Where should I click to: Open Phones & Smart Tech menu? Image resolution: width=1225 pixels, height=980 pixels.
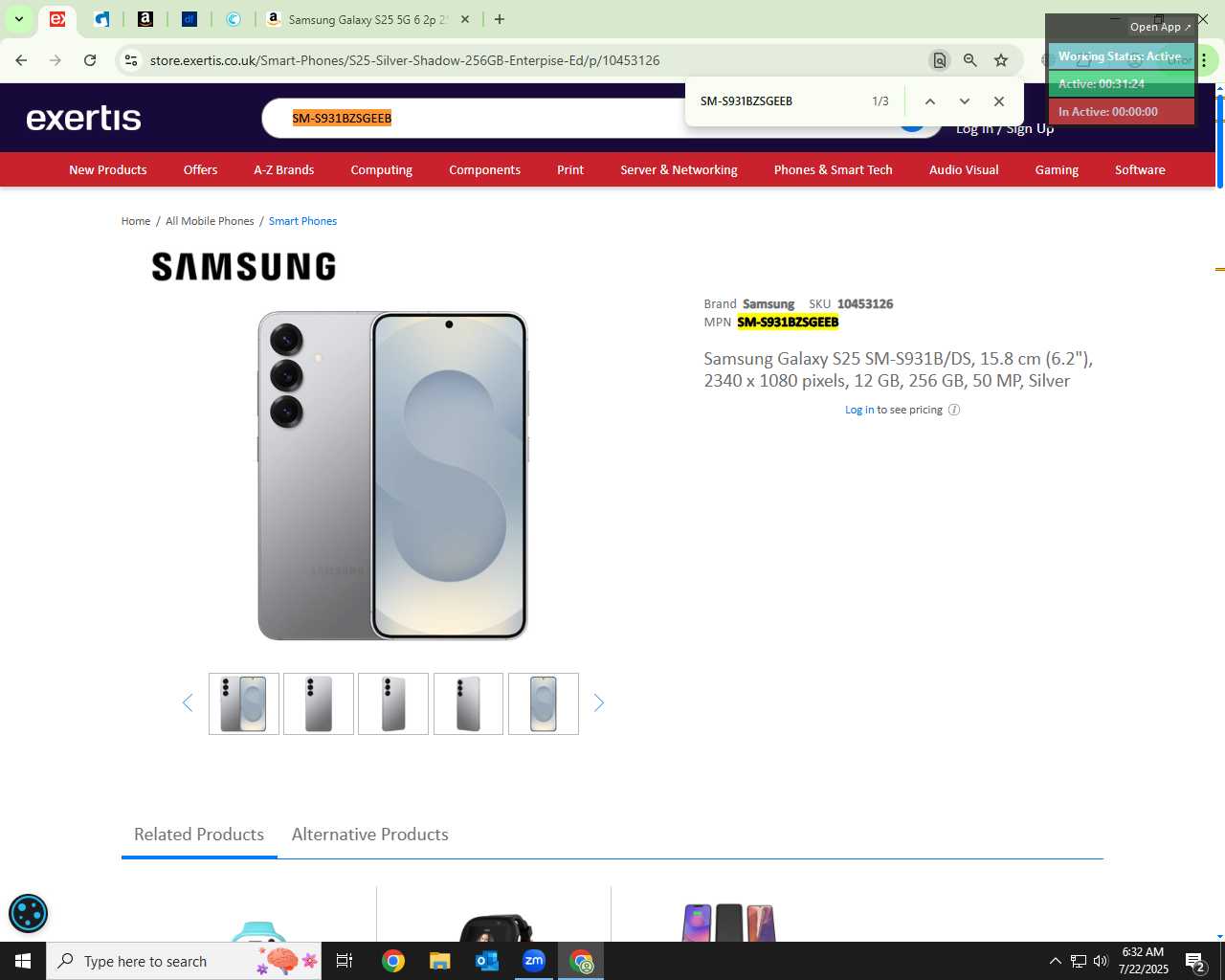pyautogui.click(x=834, y=169)
